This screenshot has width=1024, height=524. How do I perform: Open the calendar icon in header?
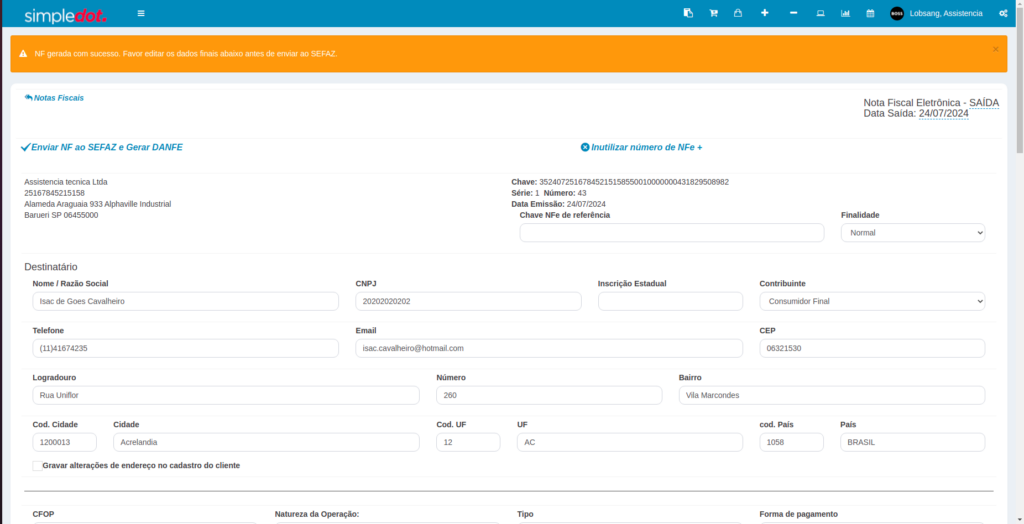pos(870,13)
